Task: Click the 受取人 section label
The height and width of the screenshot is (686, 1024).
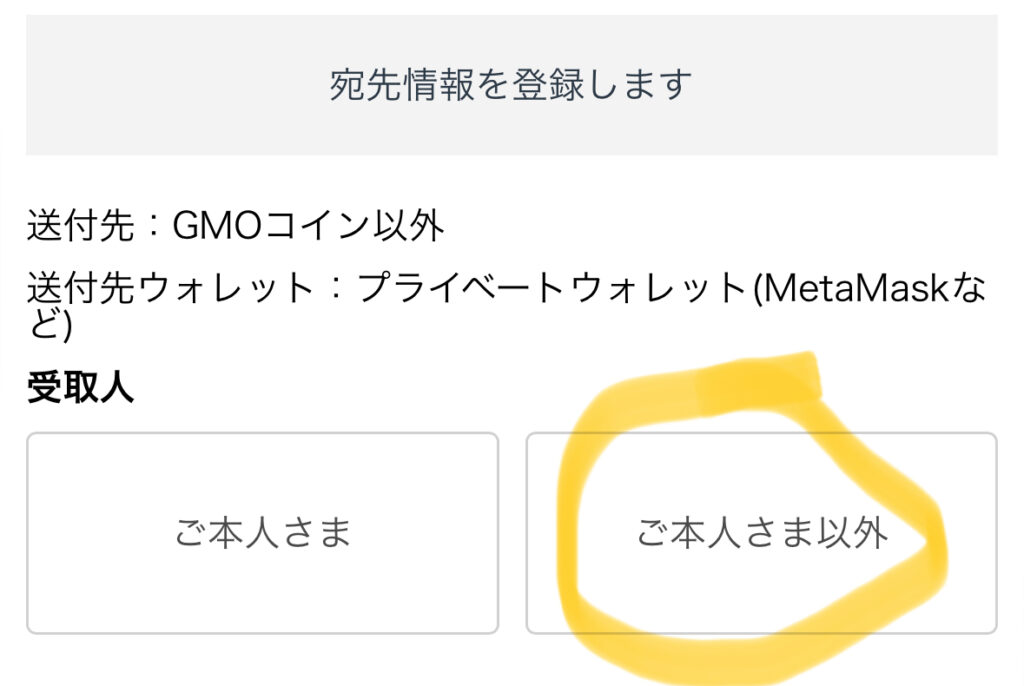Action: pos(80,388)
